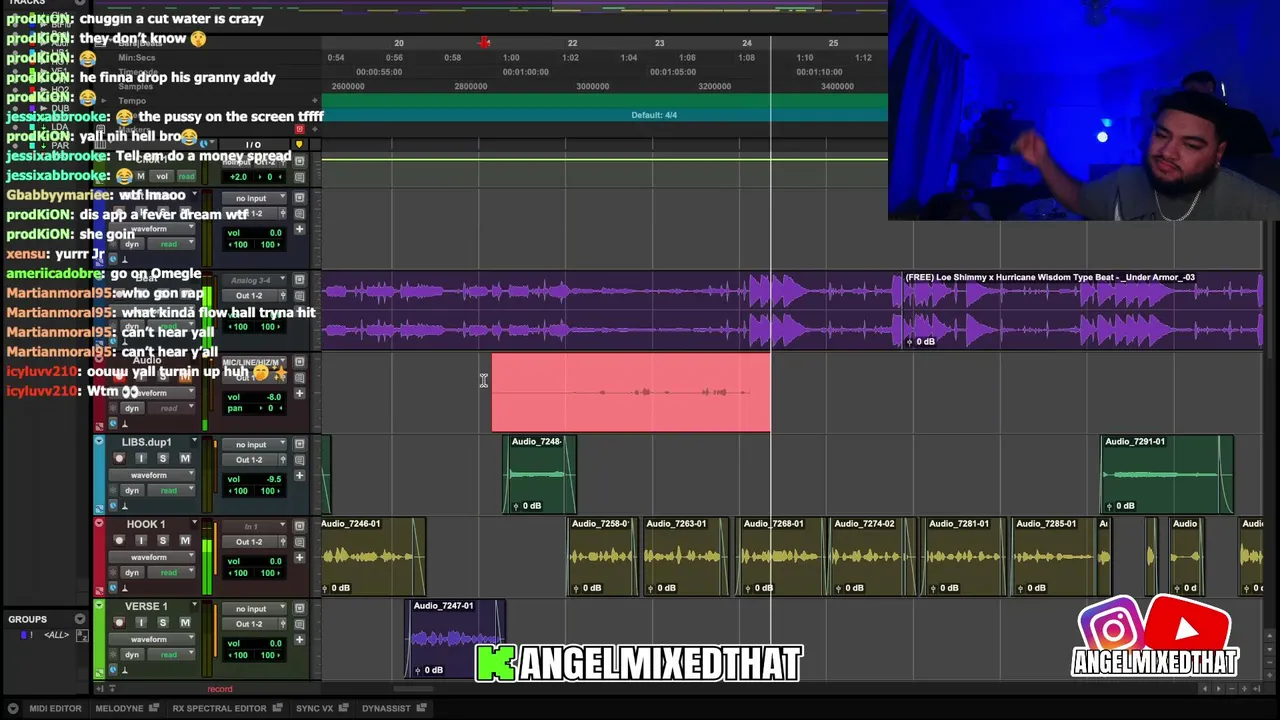Record-enable the VERSE 1 track
The height and width of the screenshot is (720, 1280).
pyautogui.click(x=119, y=622)
